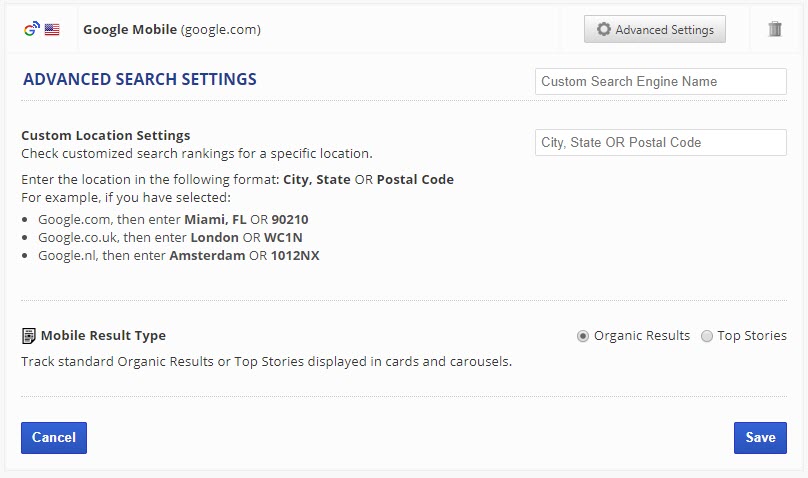Open the Advanced Settings button text
The image size is (808, 478).
pos(664,30)
